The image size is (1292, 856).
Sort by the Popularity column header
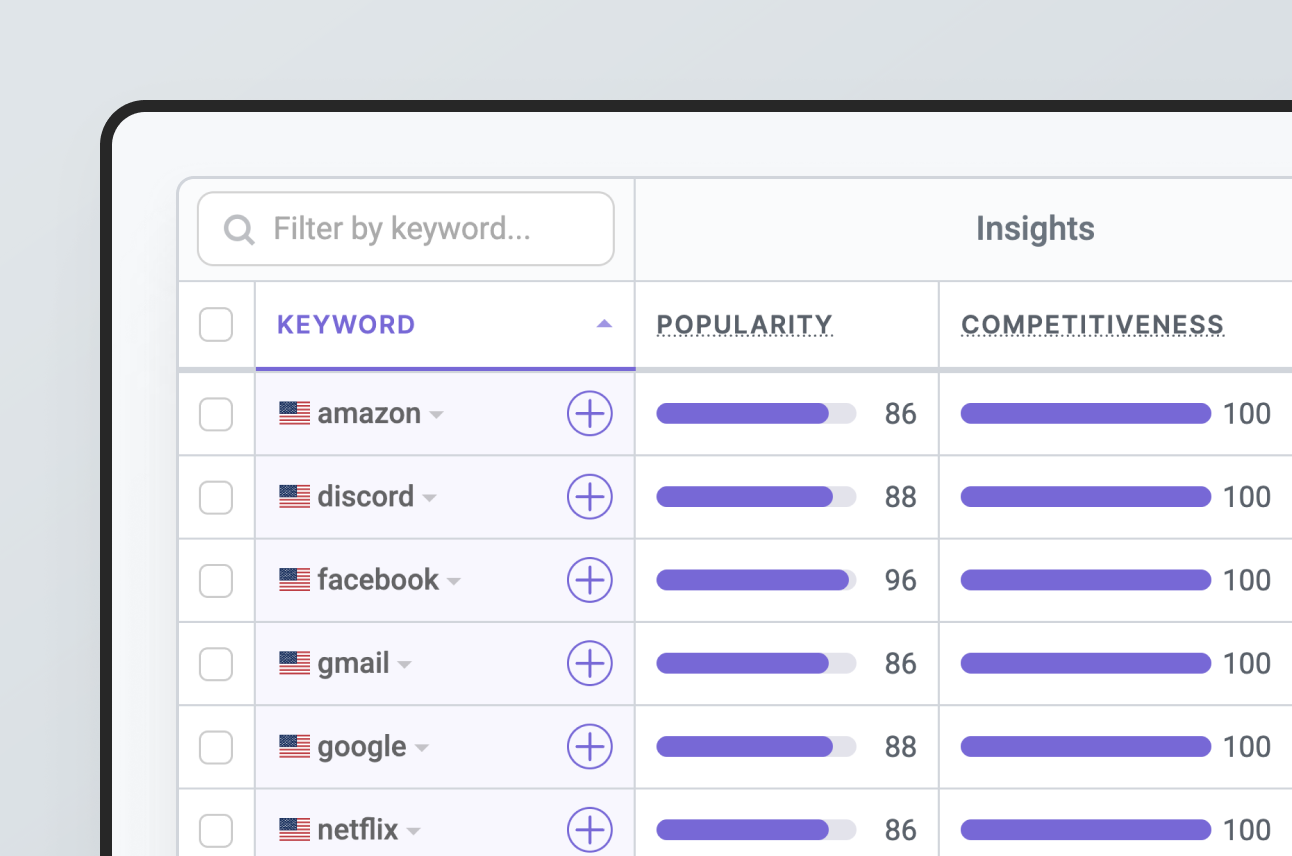(x=744, y=325)
